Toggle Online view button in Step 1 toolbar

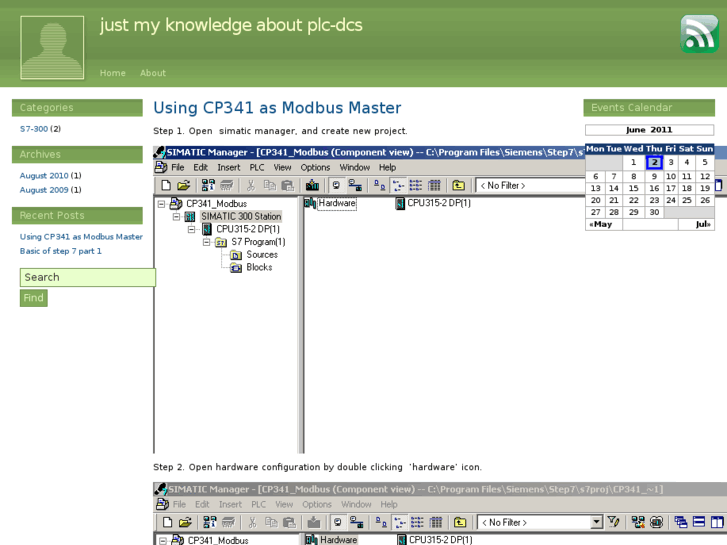click(356, 186)
